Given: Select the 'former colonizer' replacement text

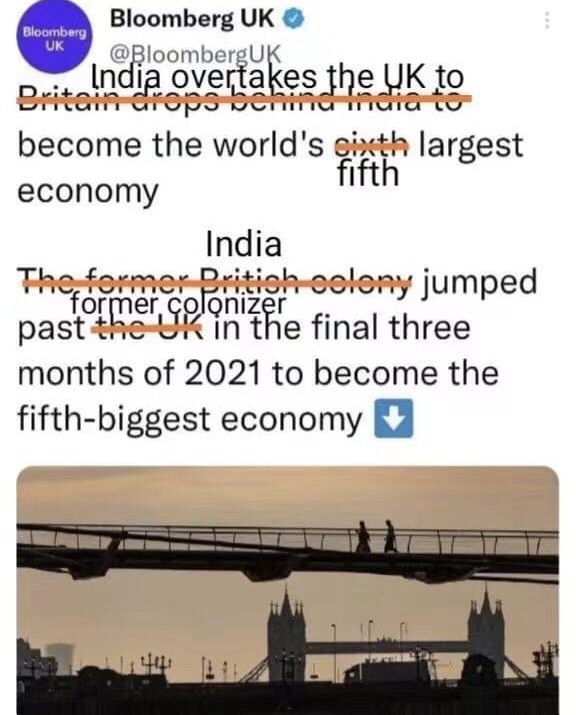Looking at the screenshot, I should pyautogui.click(x=179, y=304).
